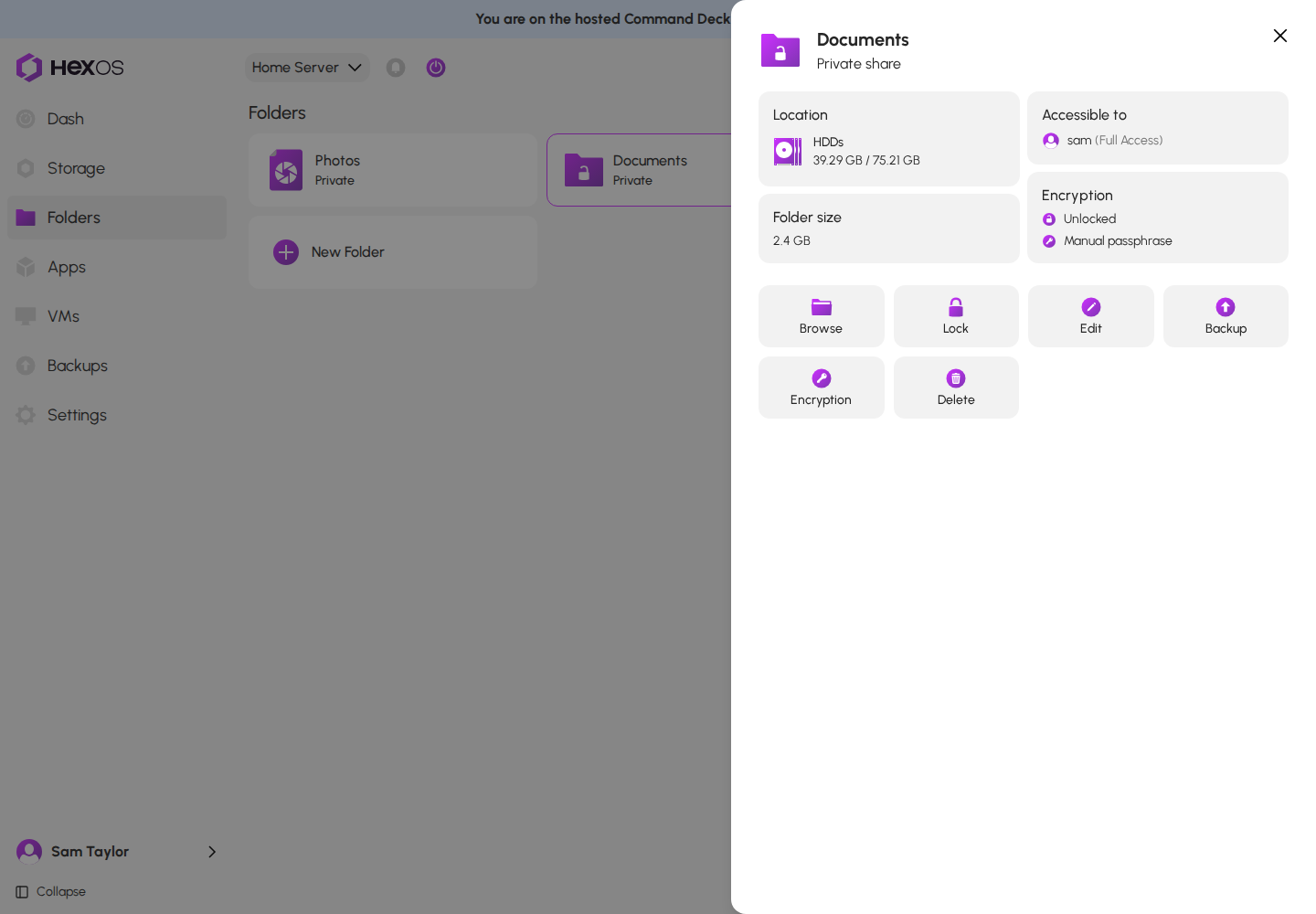The width and height of the screenshot is (1316, 914).
Task: Click the Photos camera folder icon
Action: coord(286,170)
